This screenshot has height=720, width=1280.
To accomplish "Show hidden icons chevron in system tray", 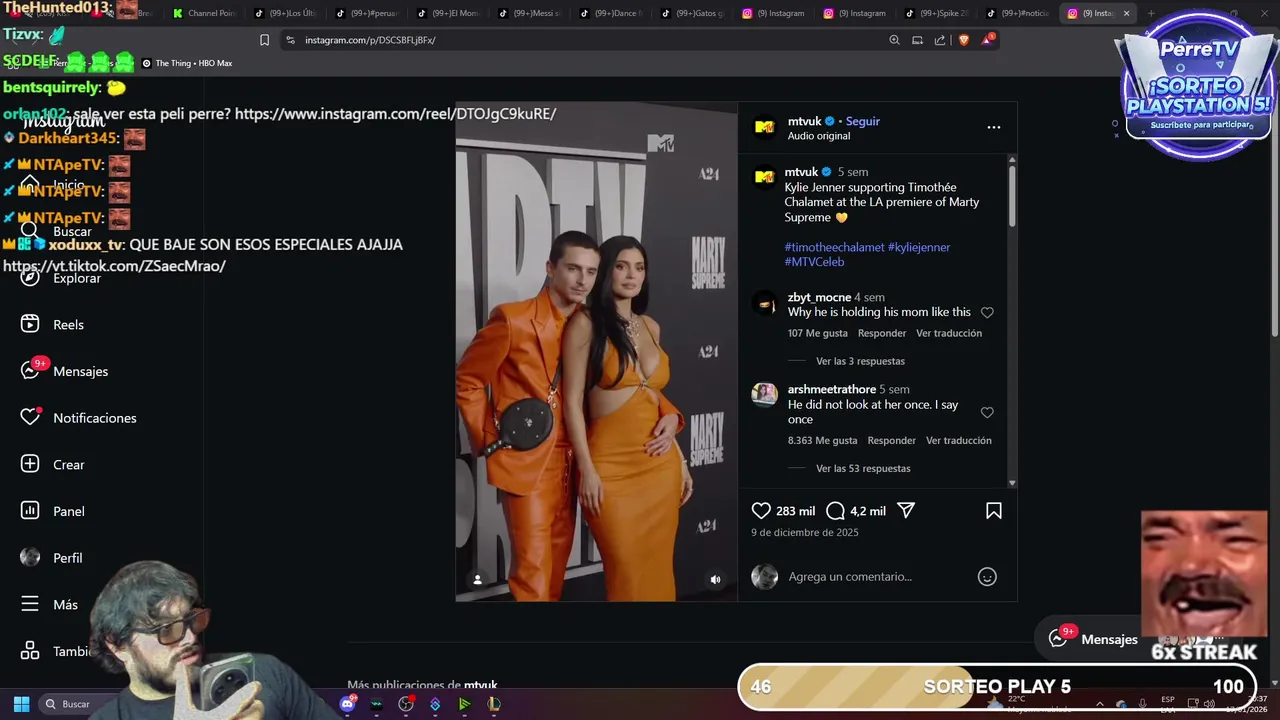I will click(x=1099, y=704).
